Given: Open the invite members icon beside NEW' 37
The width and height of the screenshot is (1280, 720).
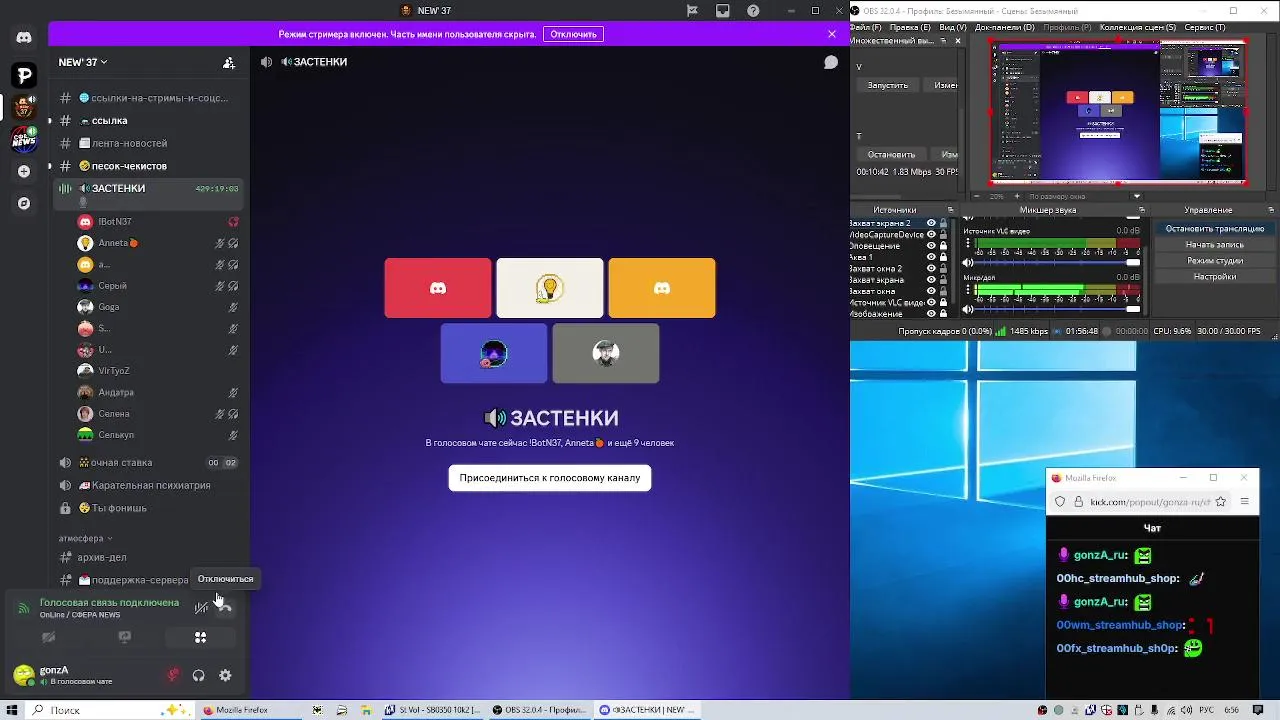Looking at the screenshot, I should tap(229, 62).
